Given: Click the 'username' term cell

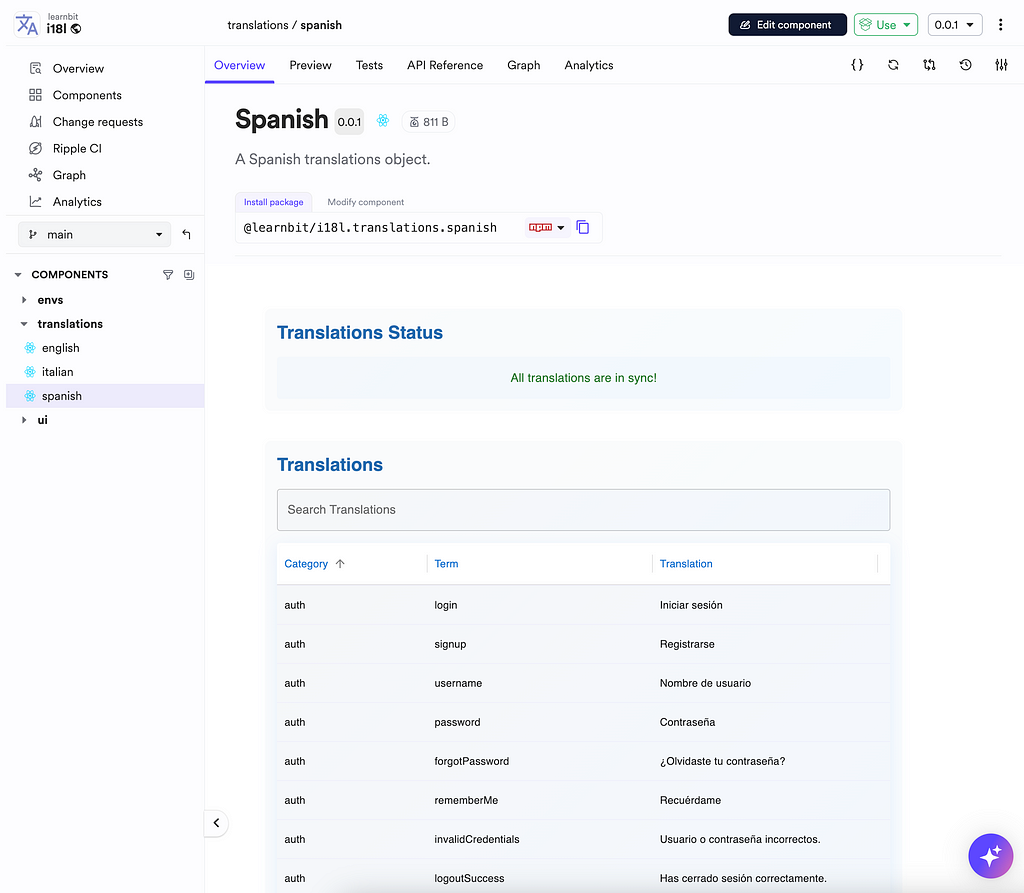Looking at the screenshot, I should pos(458,683).
